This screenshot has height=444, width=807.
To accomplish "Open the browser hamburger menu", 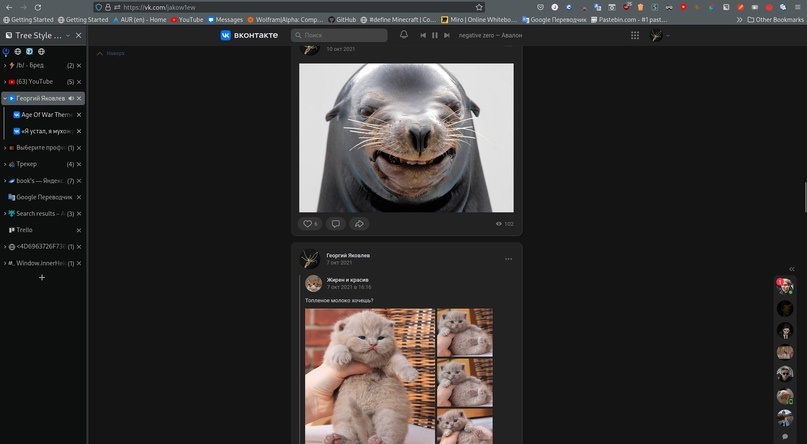I will (797, 7).
